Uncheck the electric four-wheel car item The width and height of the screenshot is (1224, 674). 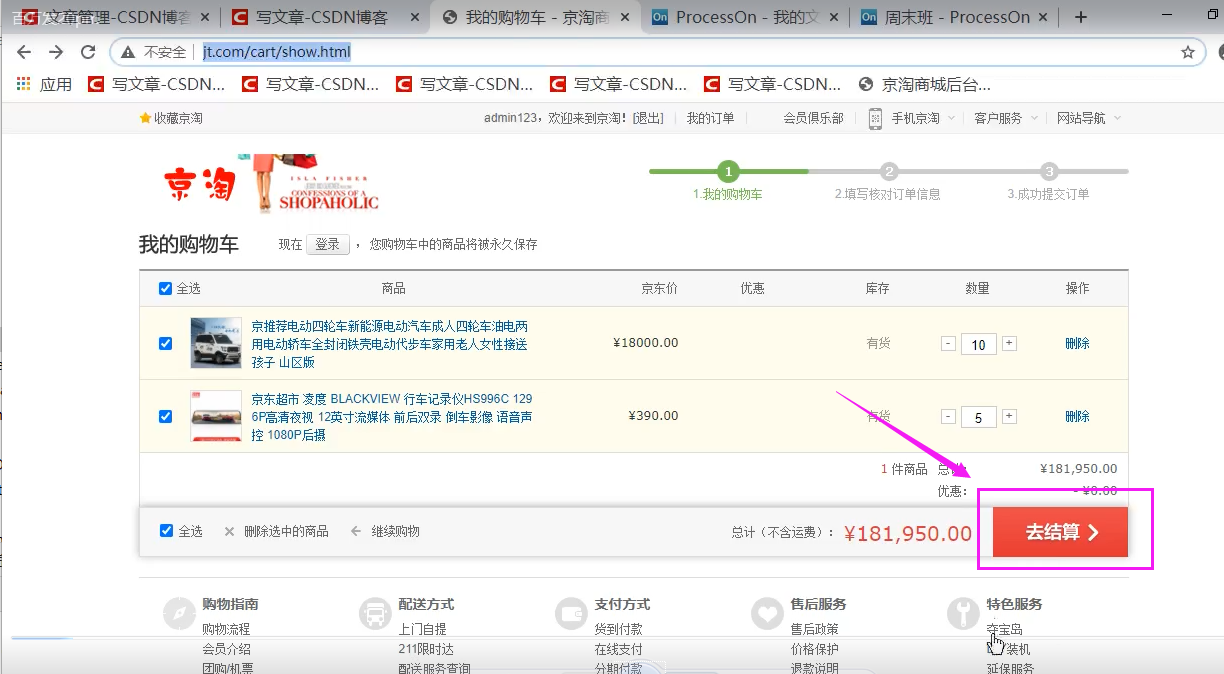[x=166, y=343]
